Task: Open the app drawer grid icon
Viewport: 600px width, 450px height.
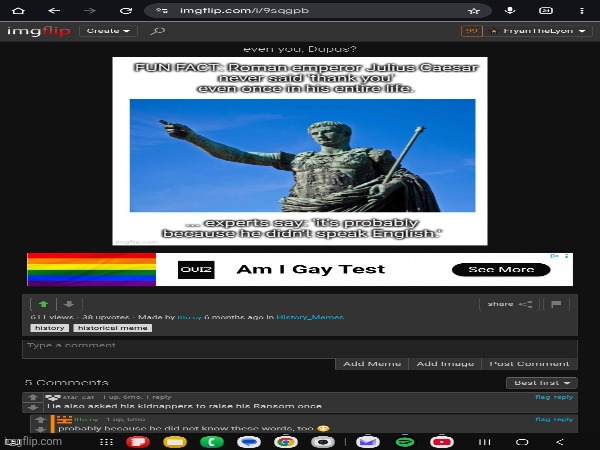Action: tap(106, 442)
